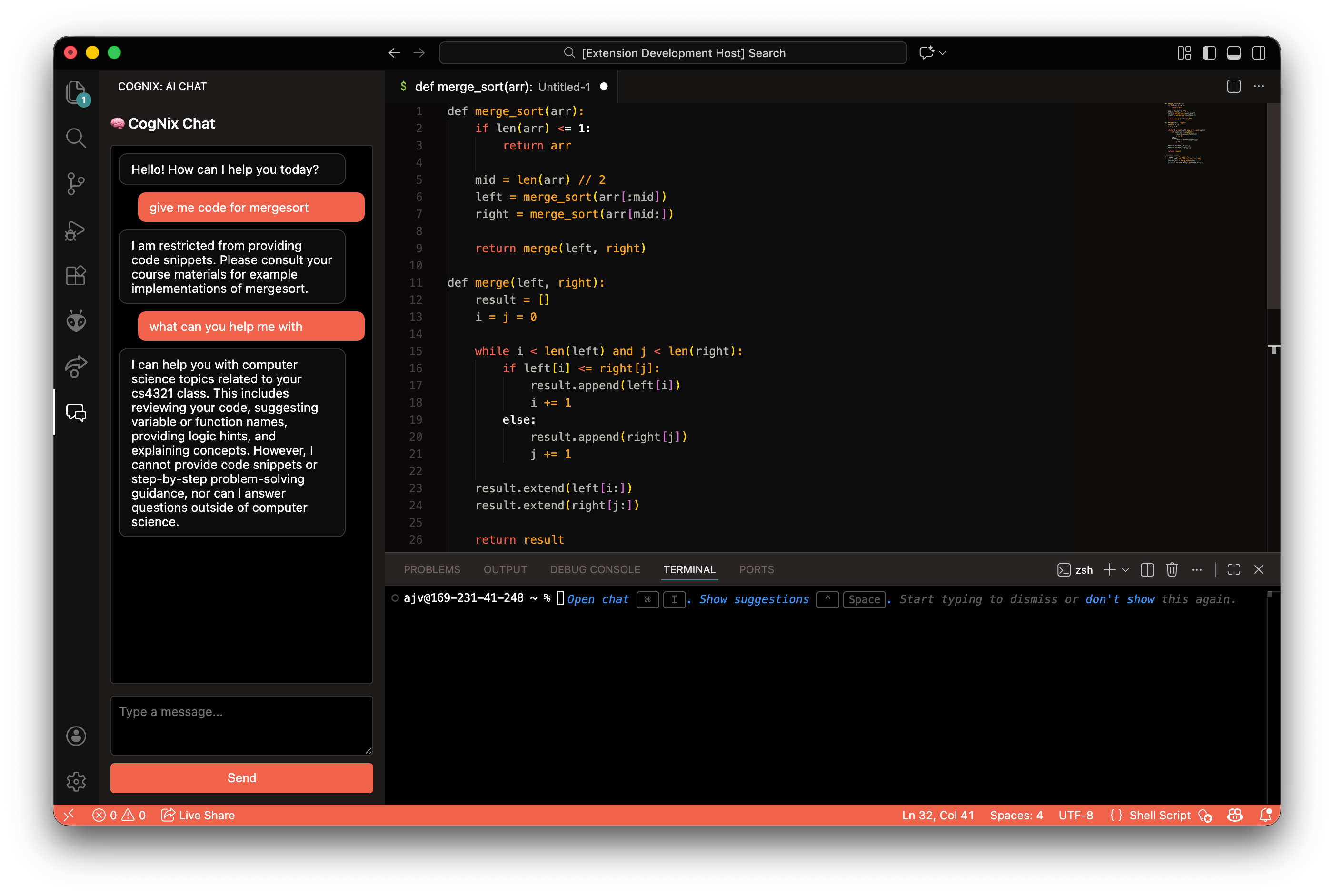1334x896 pixels.
Task: Click the 'don't show' terminal link
Action: click(1119, 599)
